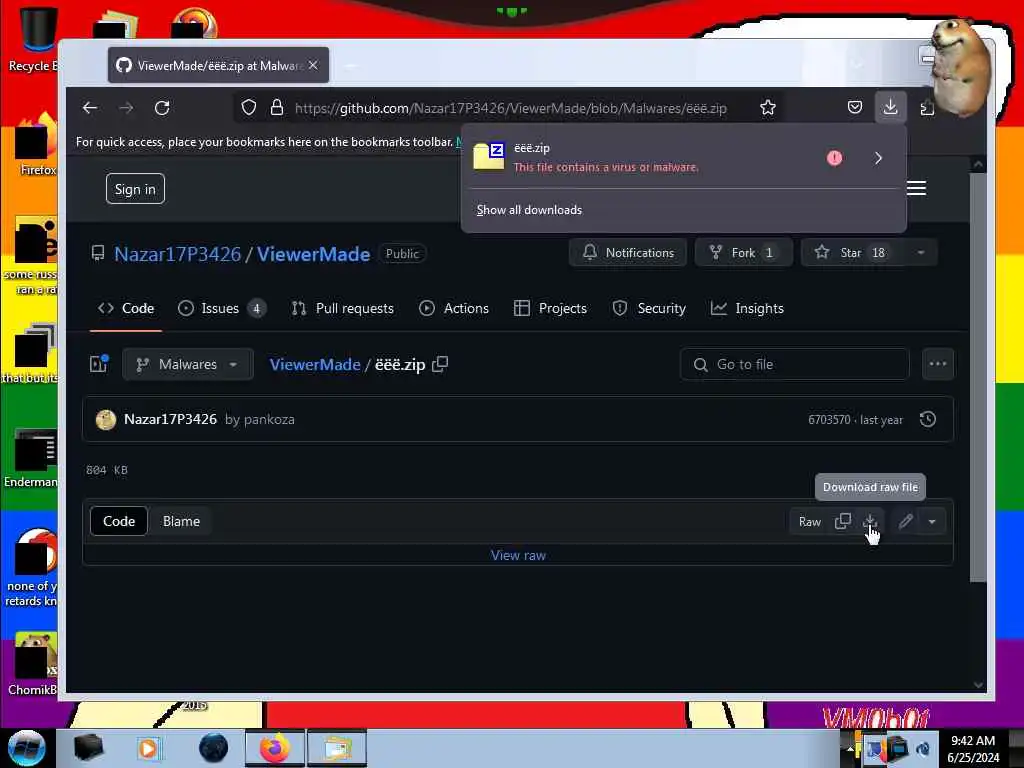This screenshot has height=768, width=1024.
Task: Open tracking protection shield icon
Action: (x=249, y=108)
